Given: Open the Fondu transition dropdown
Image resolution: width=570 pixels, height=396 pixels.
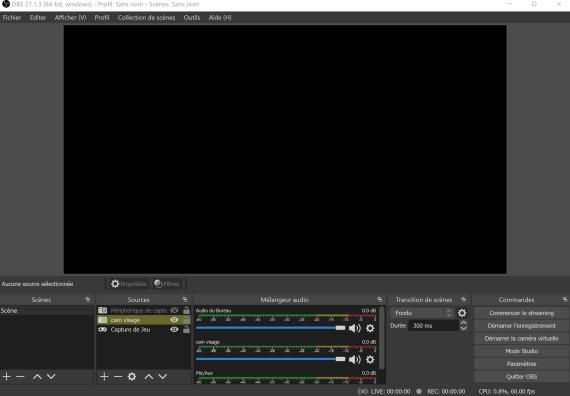Looking at the screenshot, I should [422, 313].
